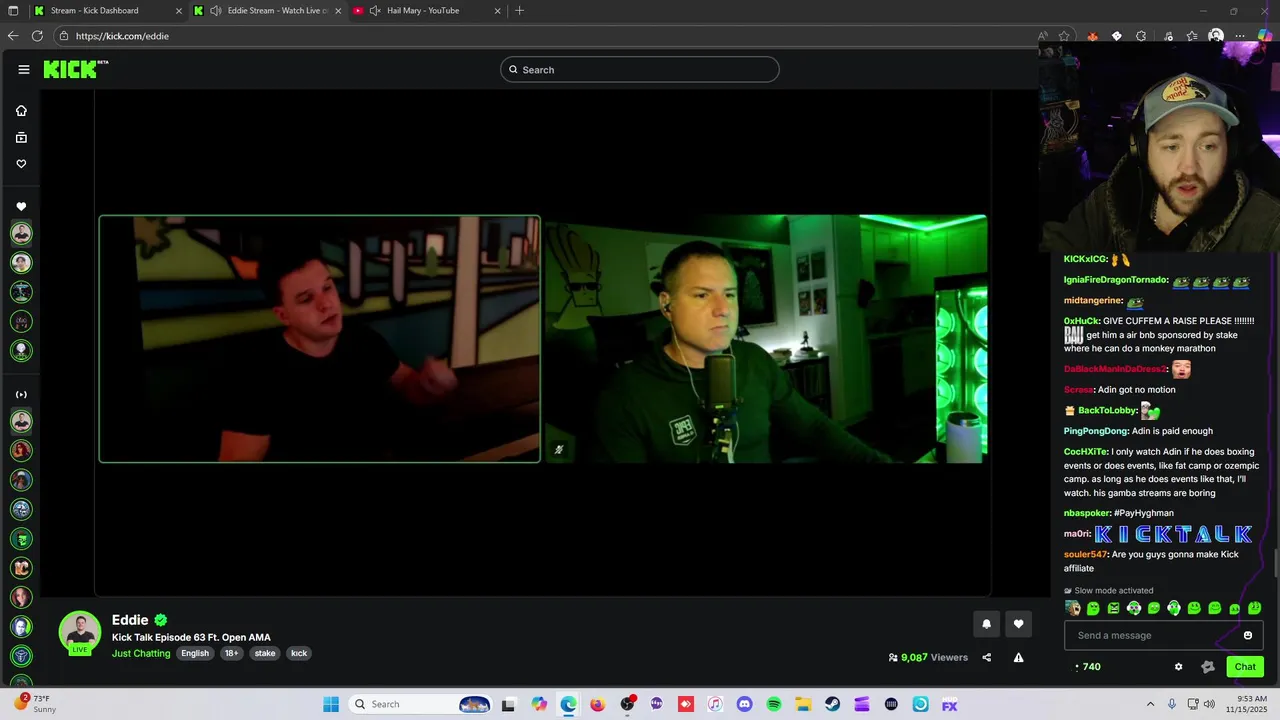The width and height of the screenshot is (1280, 720).
Task: Insert the first quick emote with face picture
Action: point(1073,608)
